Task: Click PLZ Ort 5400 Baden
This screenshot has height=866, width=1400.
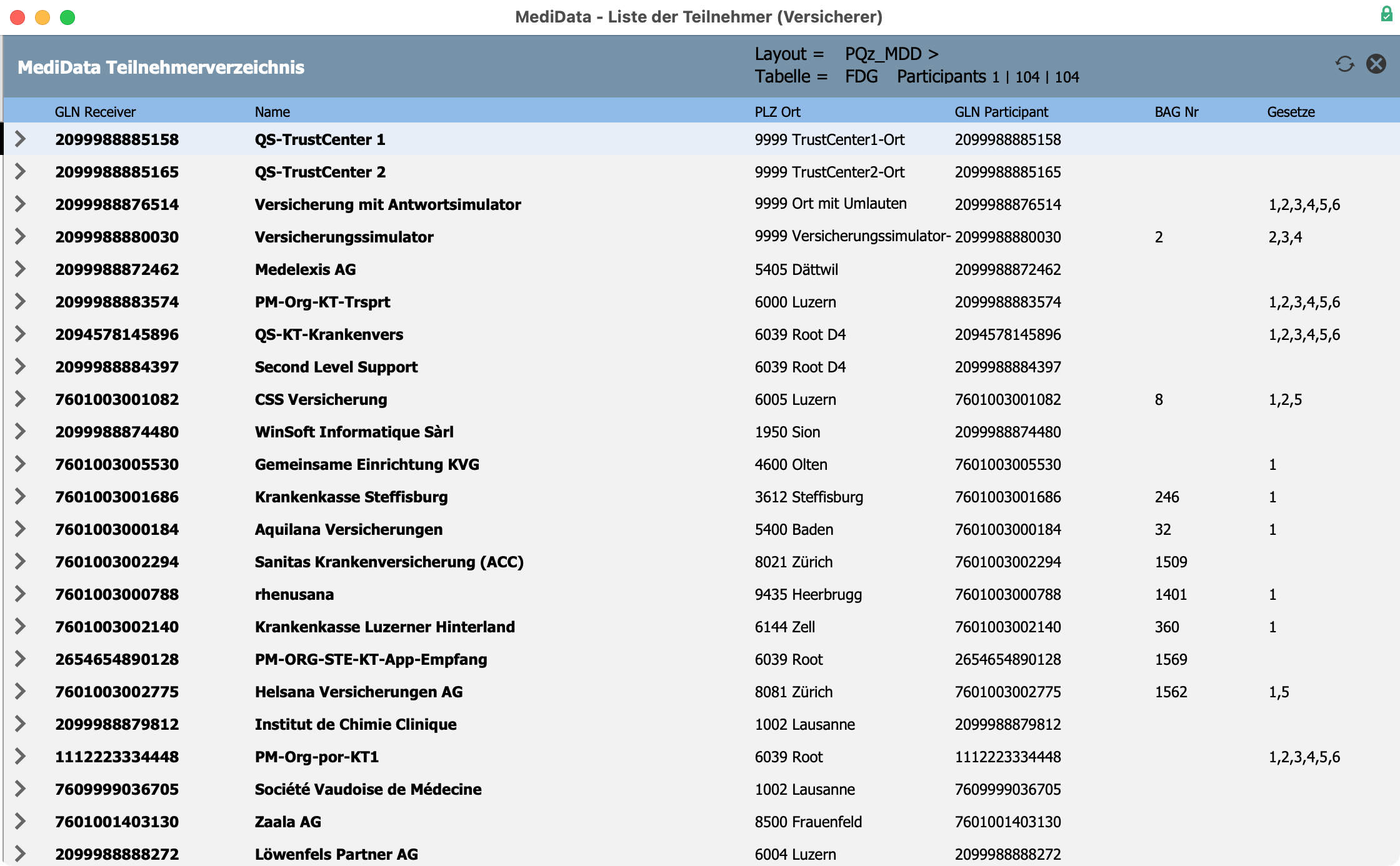Action: click(794, 529)
